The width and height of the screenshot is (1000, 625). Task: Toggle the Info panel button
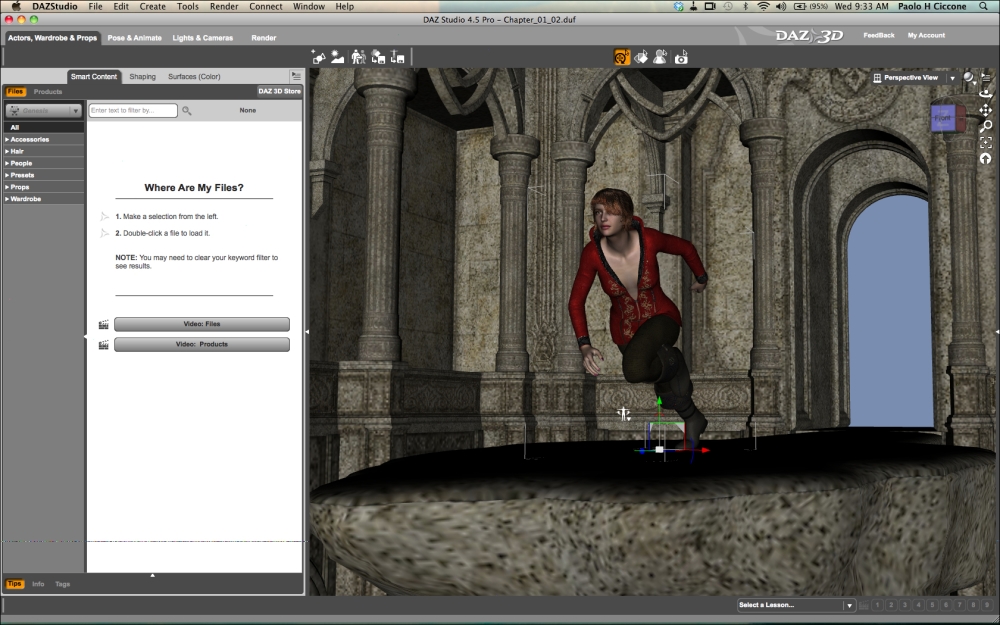(38, 584)
